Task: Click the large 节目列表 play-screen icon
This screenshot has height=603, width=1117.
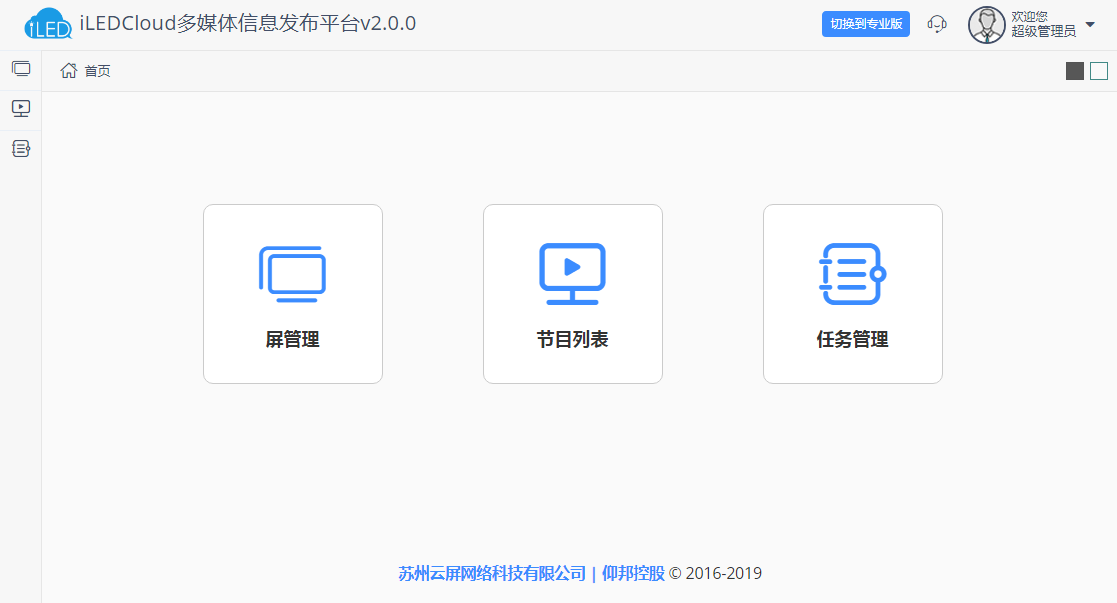Action: (x=572, y=274)
